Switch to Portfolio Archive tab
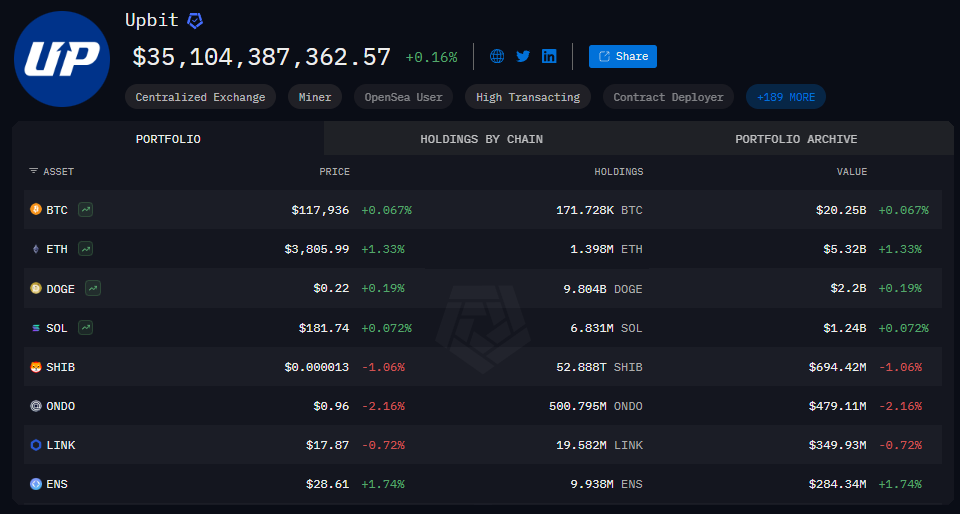This screenshot has width=960, height=514. point(795,139)
